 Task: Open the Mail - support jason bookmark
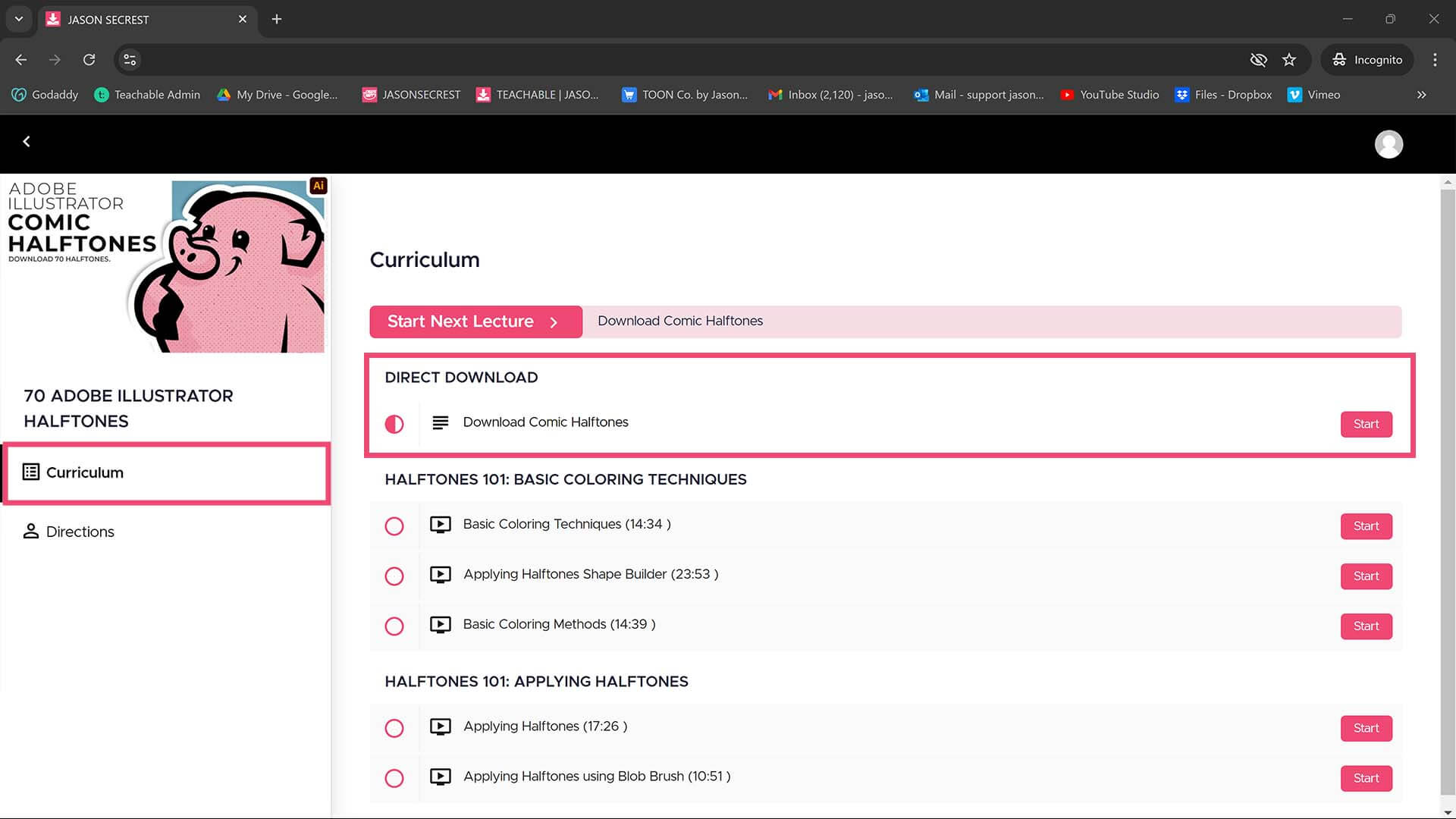(x=979, y=95)
